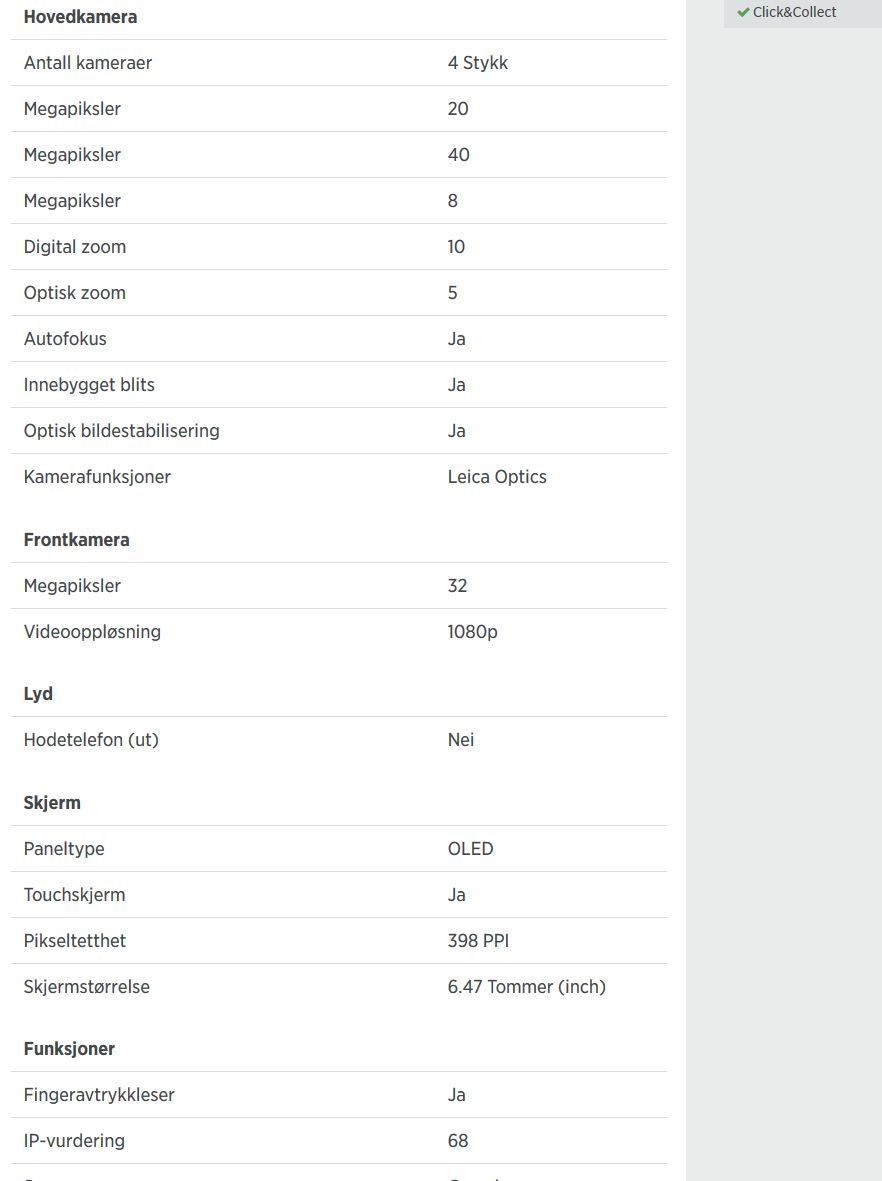This screenshot has width=882, height=1181.
Task: Click the 398 PPI value
Action: pos(479,941)
